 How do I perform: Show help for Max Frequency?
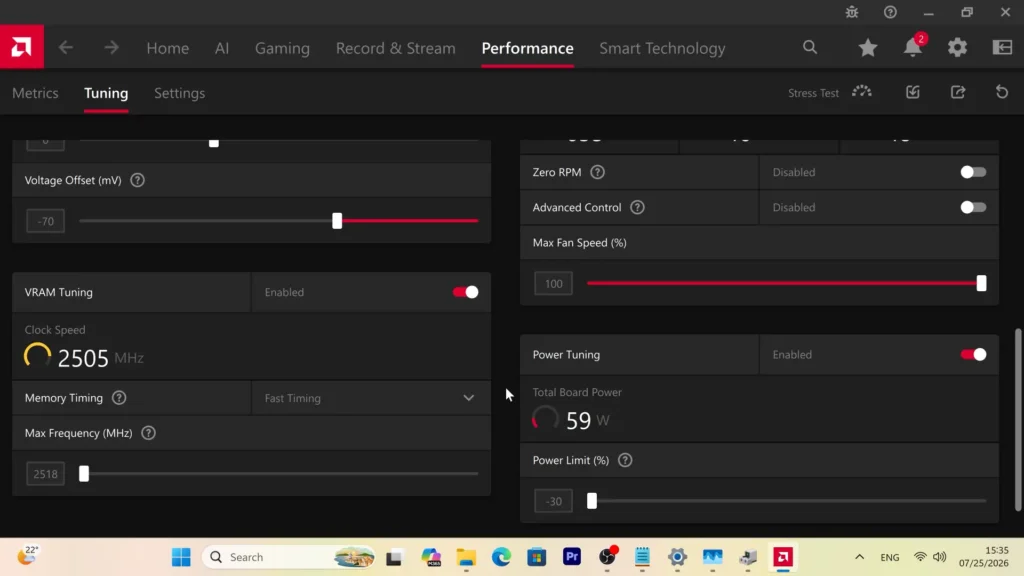(x=148, y=433)
